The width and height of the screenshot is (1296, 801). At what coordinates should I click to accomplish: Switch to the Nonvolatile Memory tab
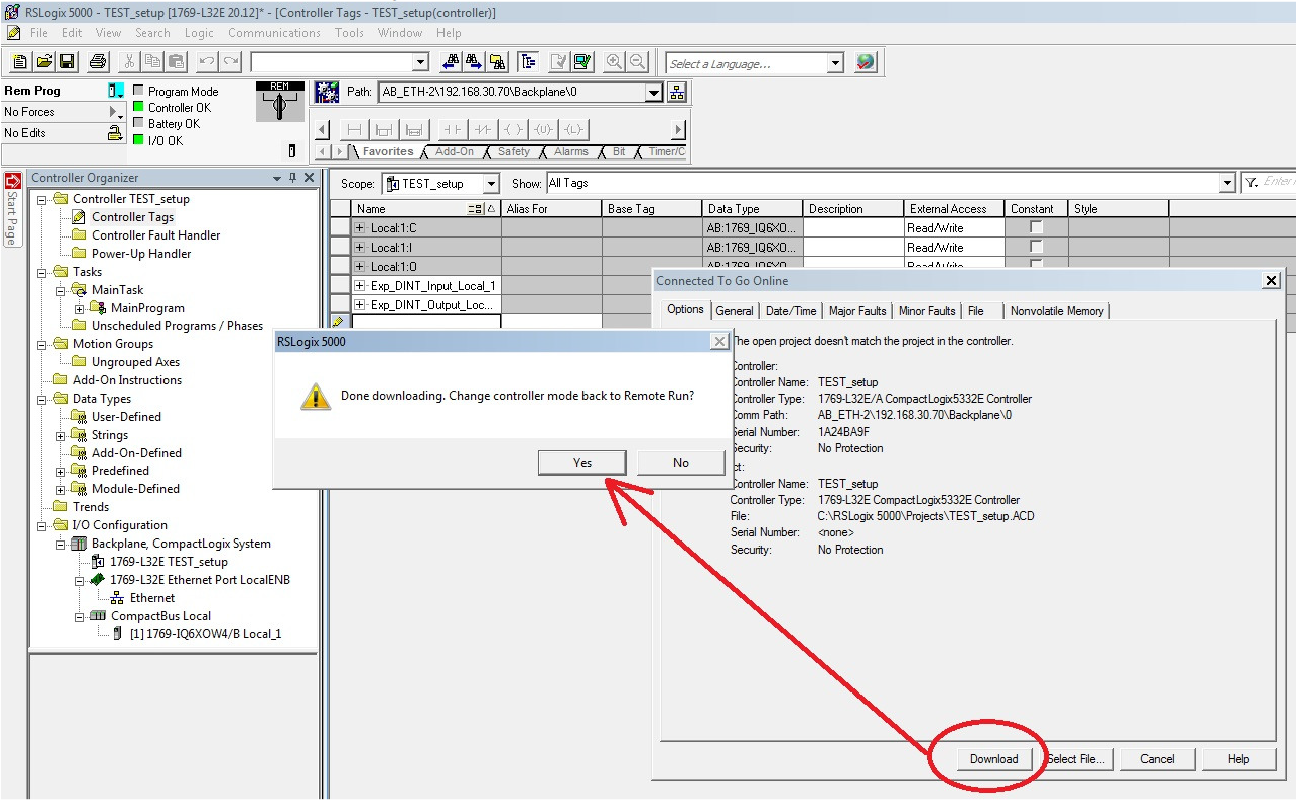click(x=1056, y=311)
